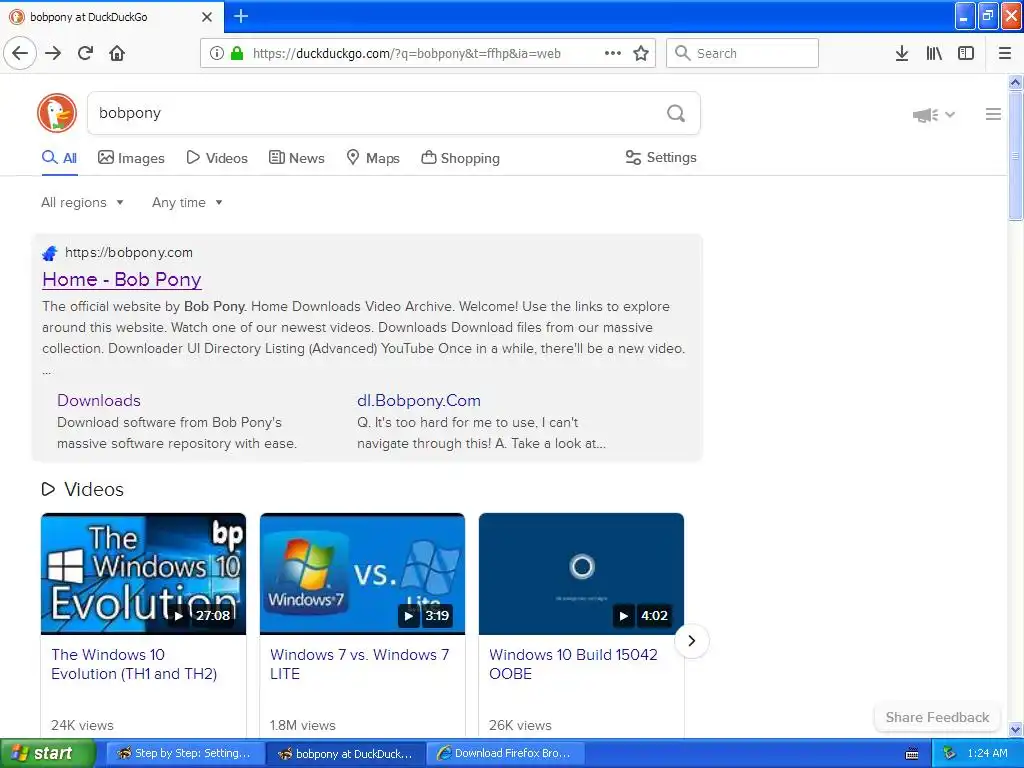Expand the All regions filter

tap(82, 202)
